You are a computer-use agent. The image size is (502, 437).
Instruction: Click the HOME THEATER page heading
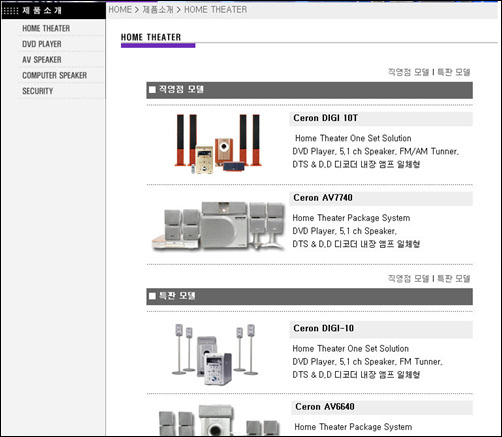click(151, 37)
